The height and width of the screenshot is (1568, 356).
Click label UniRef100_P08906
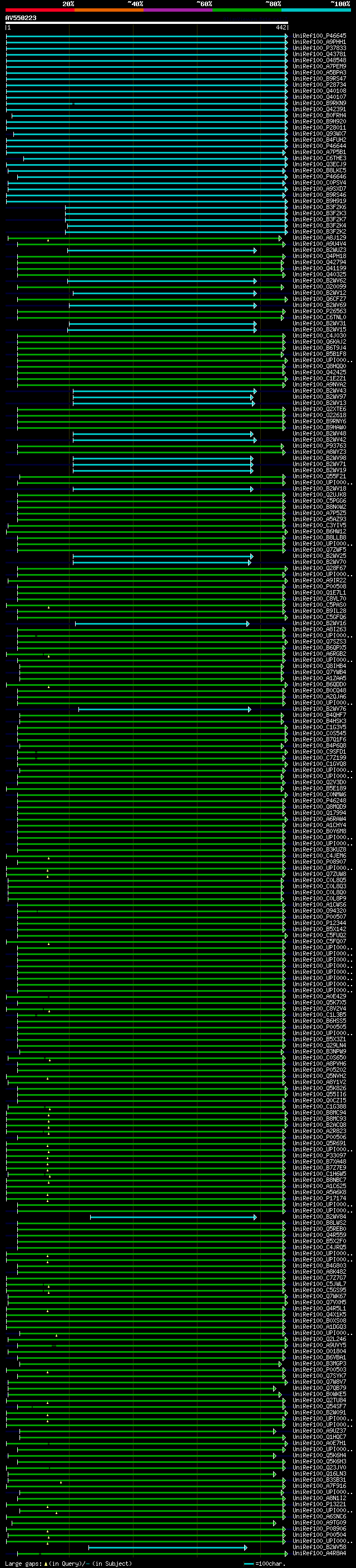pyautogui.click(x=319, y=1529)
